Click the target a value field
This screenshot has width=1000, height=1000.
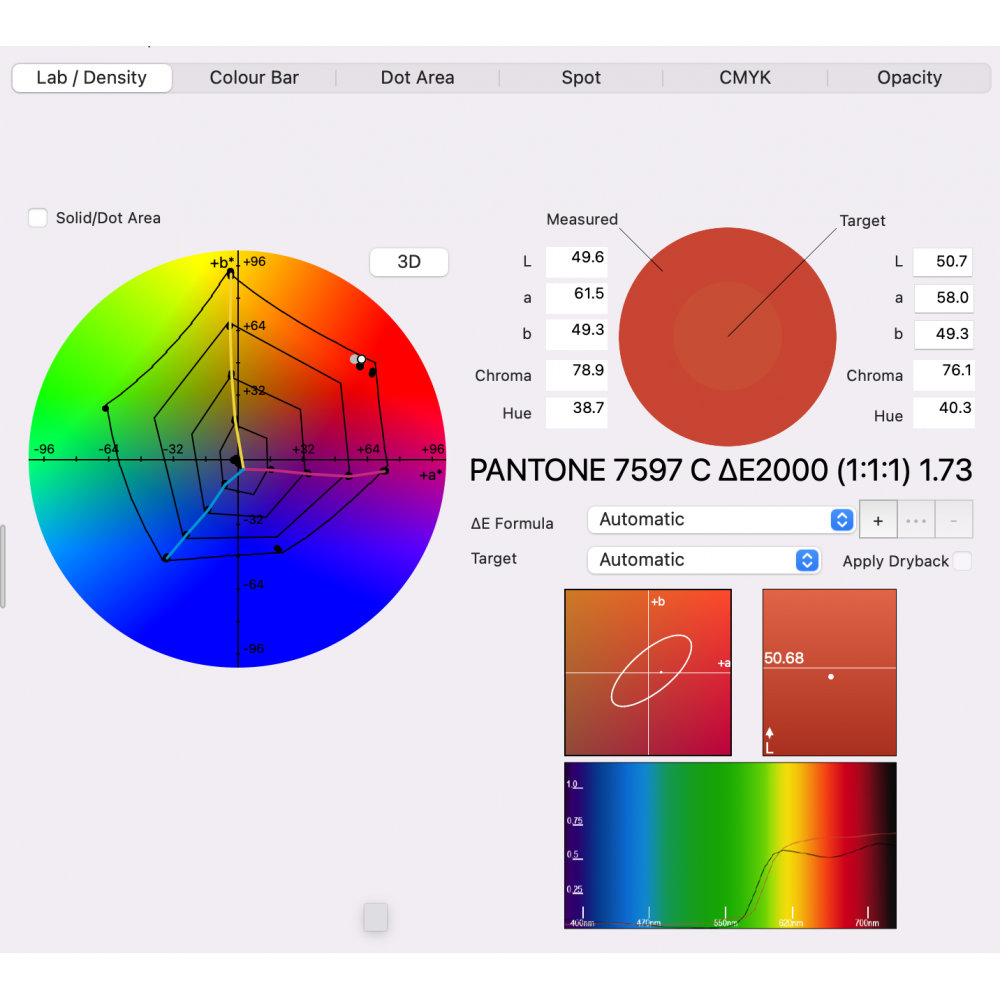(x=943, y=298)
